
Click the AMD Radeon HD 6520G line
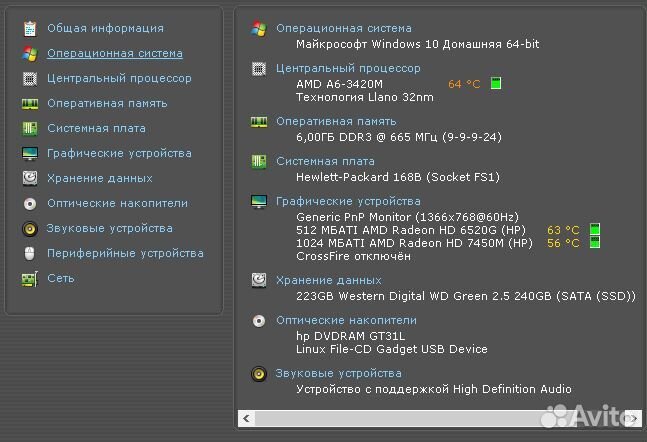click(x=411, y=230)
